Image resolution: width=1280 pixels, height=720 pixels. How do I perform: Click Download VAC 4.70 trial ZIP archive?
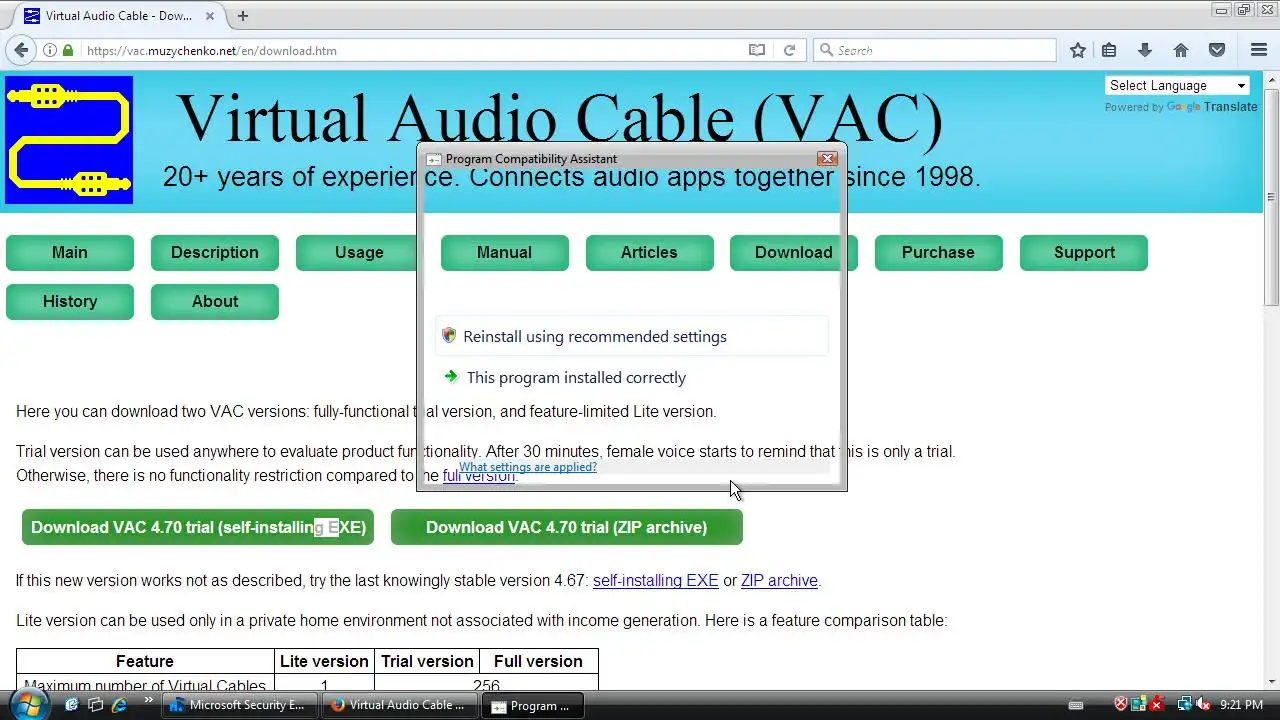point(566,527)
